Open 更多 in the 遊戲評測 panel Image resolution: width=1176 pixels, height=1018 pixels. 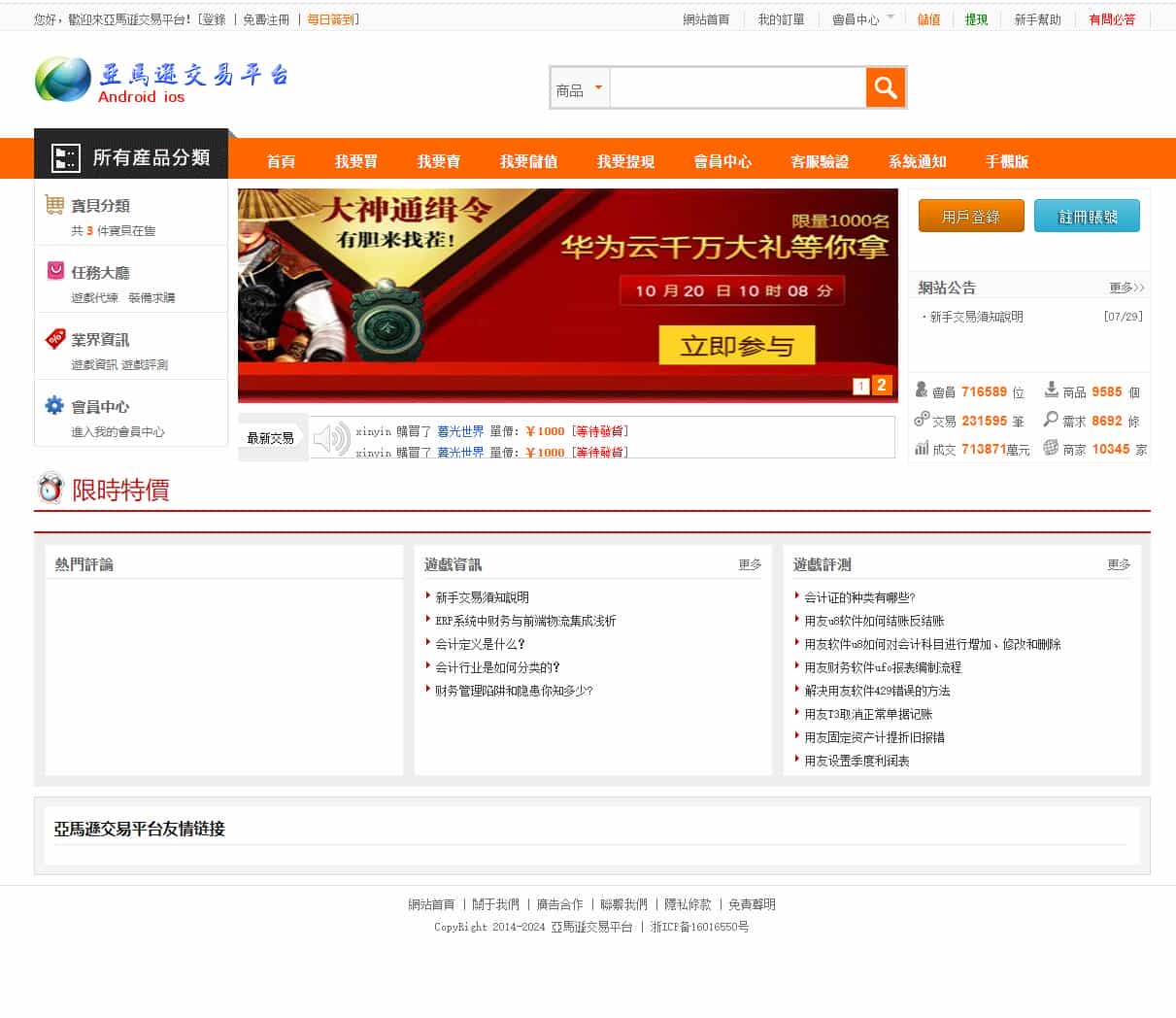click(x=1119, y=564)
